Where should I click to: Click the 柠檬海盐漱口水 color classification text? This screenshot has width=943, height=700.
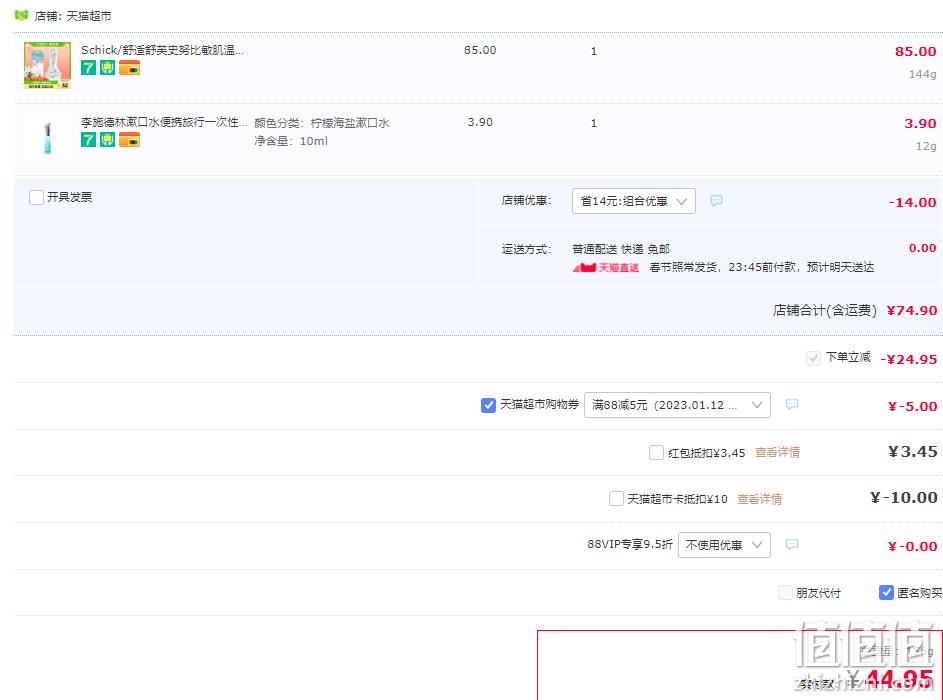point(322,123)
